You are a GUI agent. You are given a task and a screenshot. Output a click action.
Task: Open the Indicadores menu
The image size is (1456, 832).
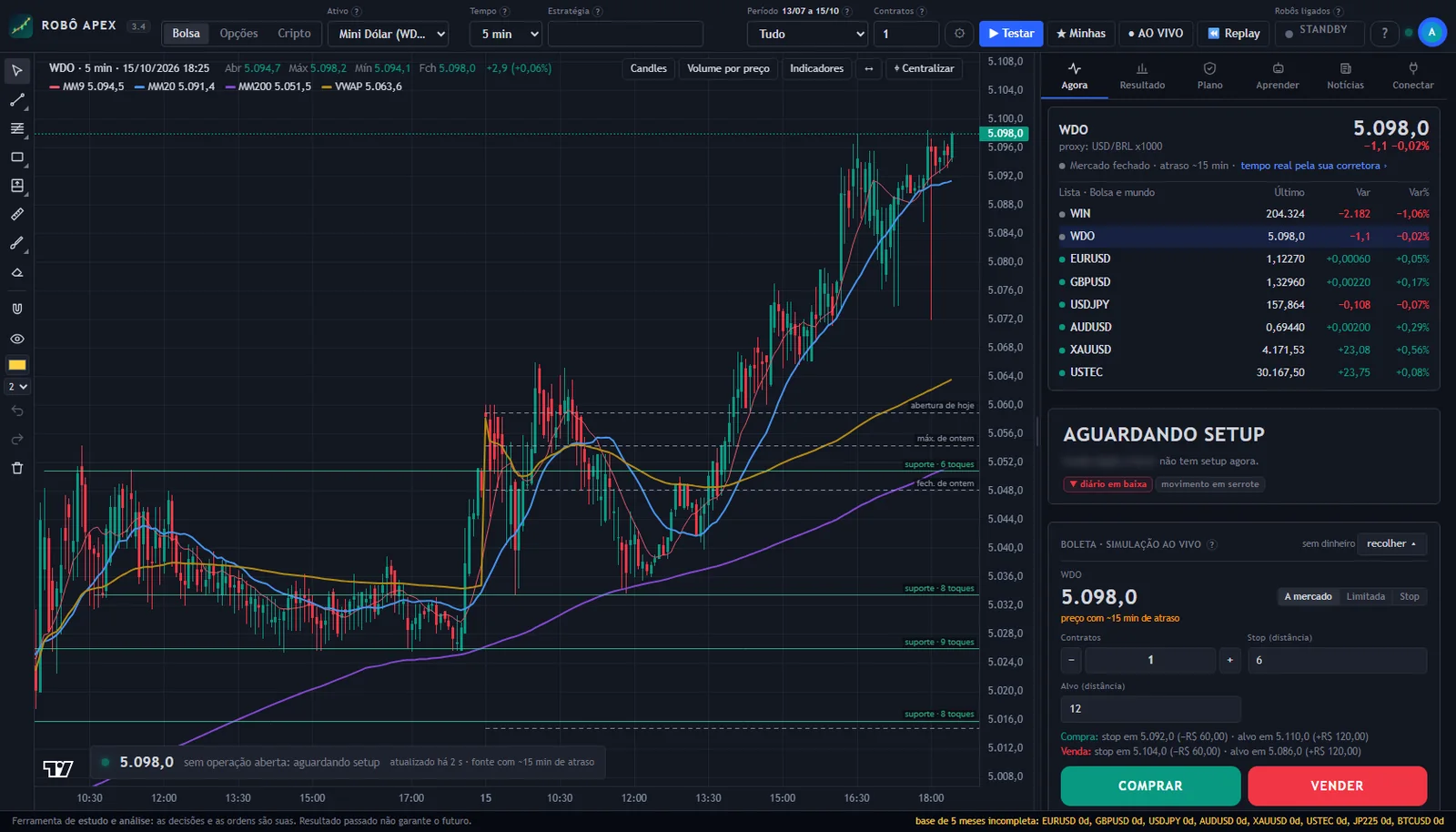click(816, 68)
